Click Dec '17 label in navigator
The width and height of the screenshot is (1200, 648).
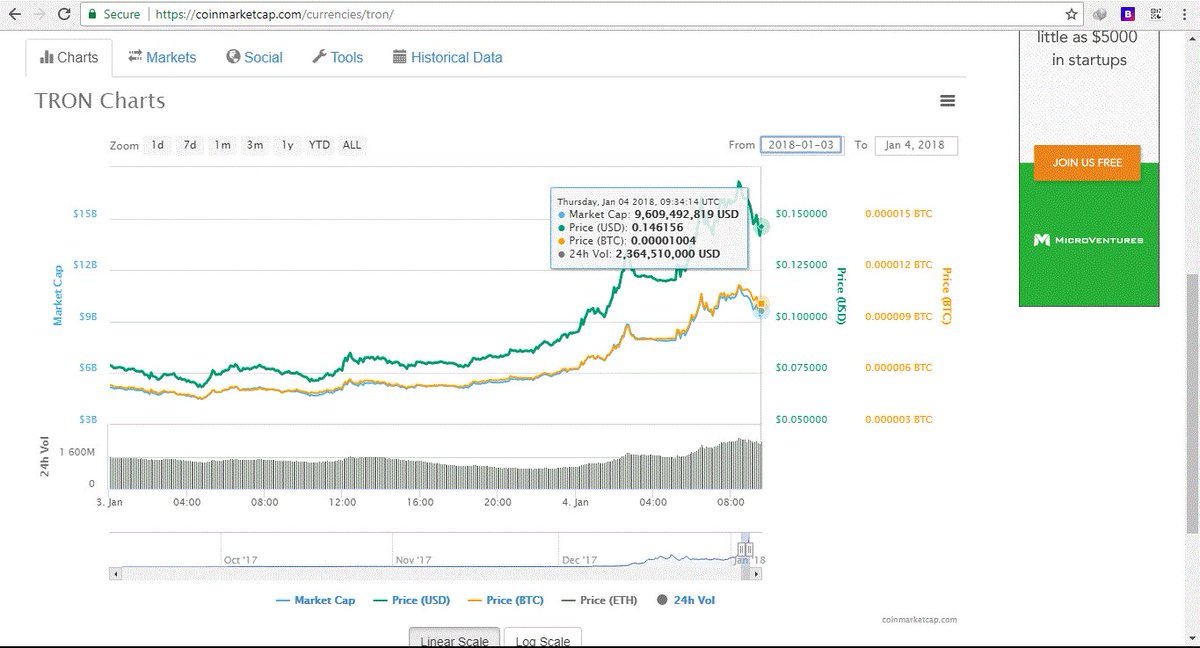pos(580,560)
